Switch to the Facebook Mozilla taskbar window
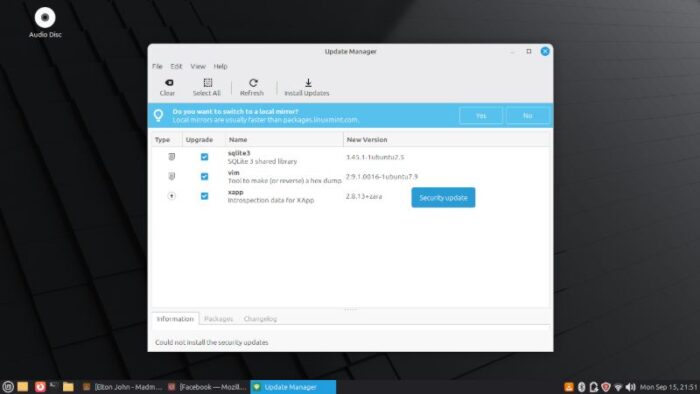The image size is (700, 394). click(208, 387)
